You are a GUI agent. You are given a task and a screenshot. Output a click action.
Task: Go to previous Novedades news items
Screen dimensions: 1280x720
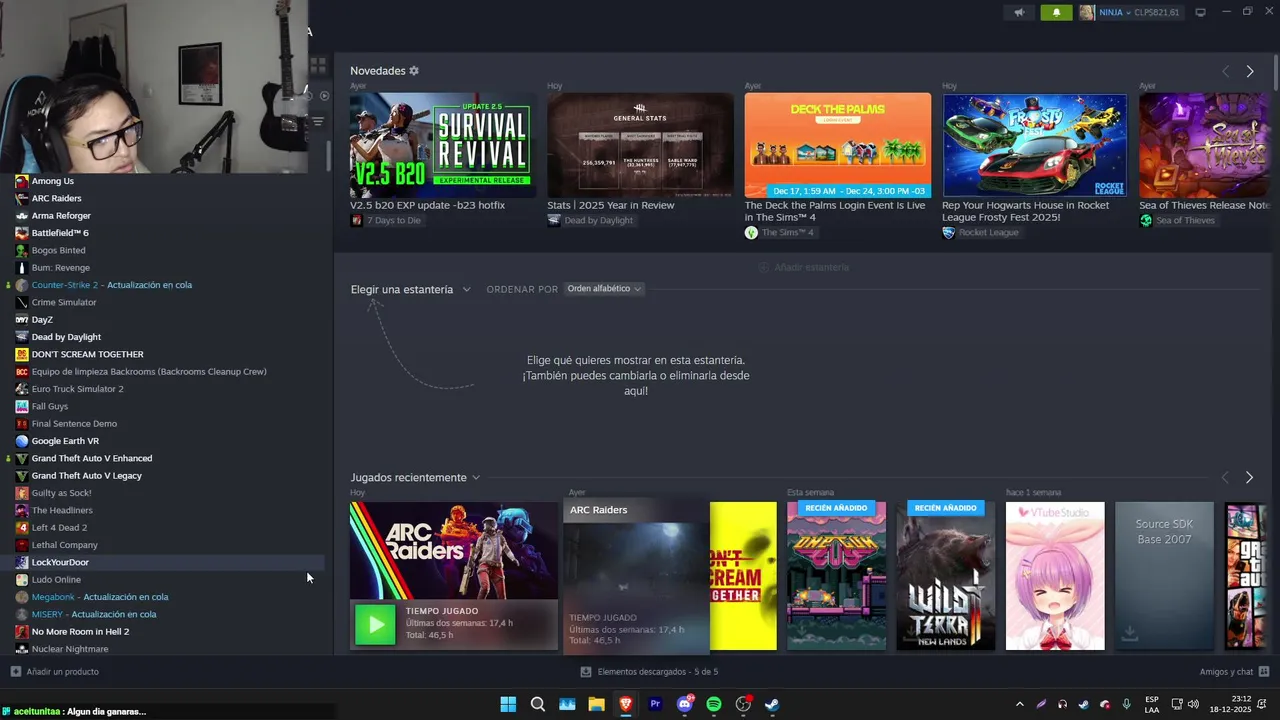[x=1225, y=71]
